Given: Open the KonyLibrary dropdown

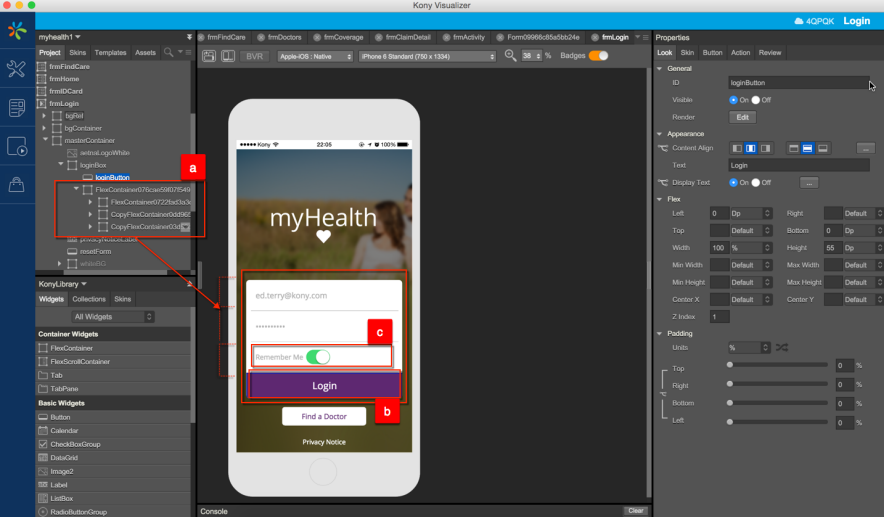Looking at the screenshot, I should click(62, 284).
